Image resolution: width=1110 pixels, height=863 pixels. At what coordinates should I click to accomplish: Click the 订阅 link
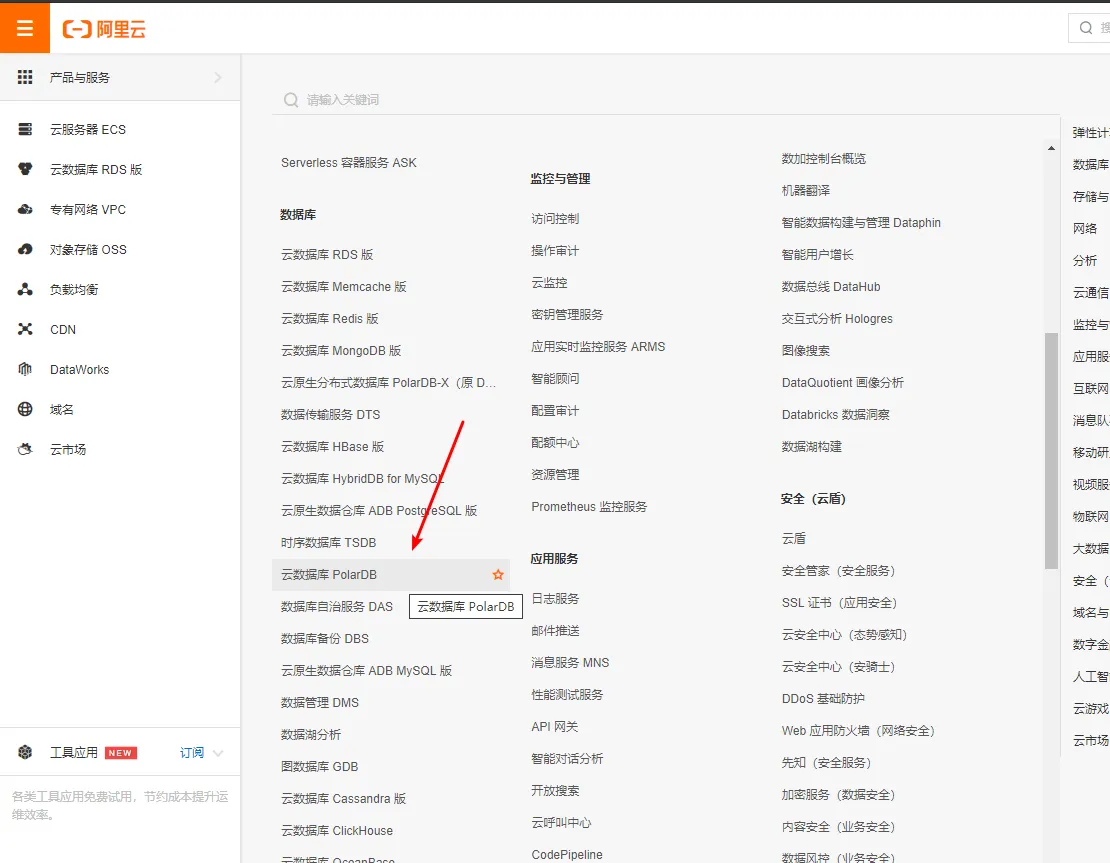point(192,753)
